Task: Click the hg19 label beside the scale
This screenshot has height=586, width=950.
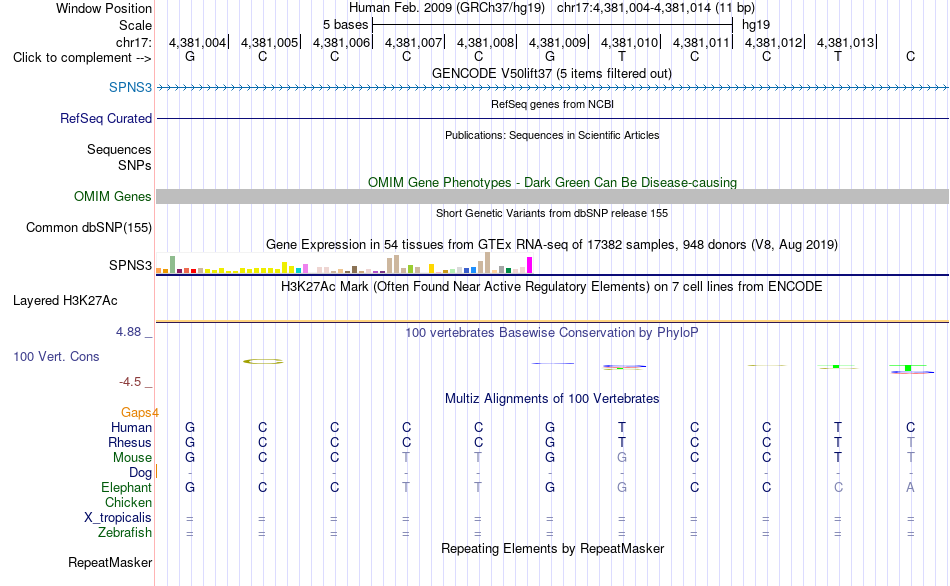Action: click(756, 25)
